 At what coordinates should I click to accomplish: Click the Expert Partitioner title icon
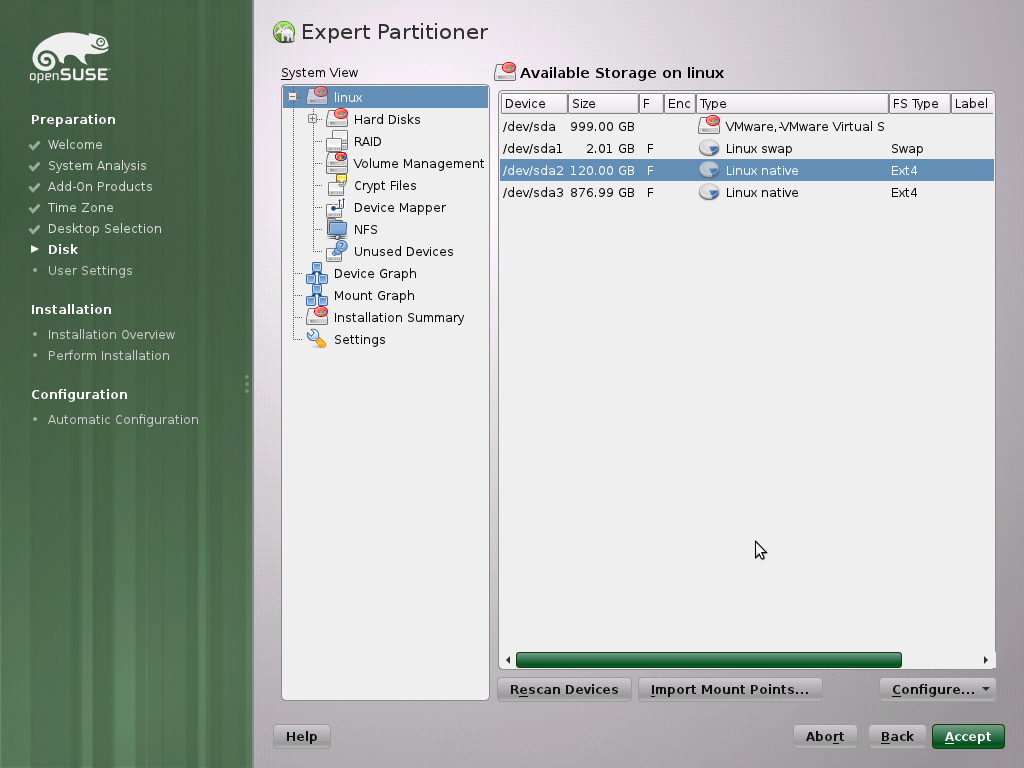[284, 32]
